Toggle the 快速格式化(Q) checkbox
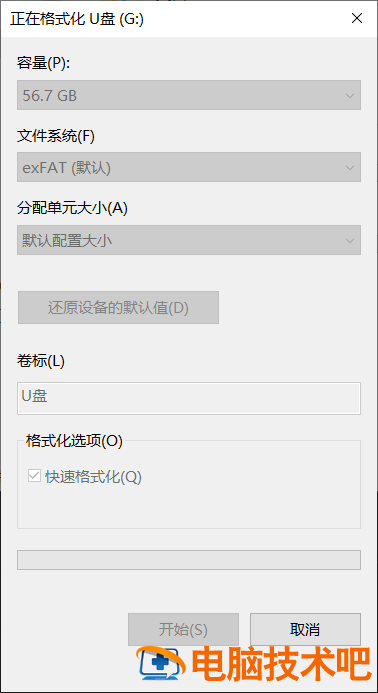 pyautogui.click(x=34, y=476)
